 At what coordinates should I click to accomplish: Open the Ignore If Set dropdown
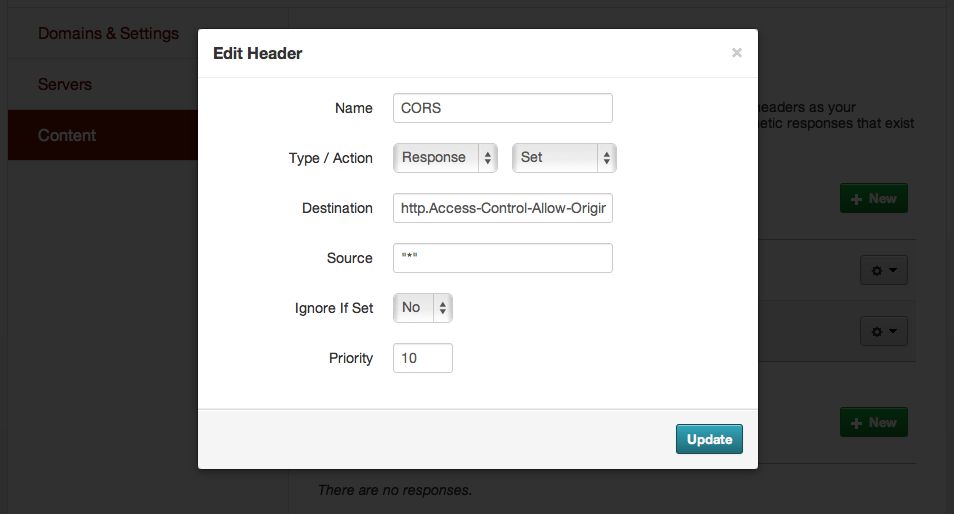coord(423,308)
